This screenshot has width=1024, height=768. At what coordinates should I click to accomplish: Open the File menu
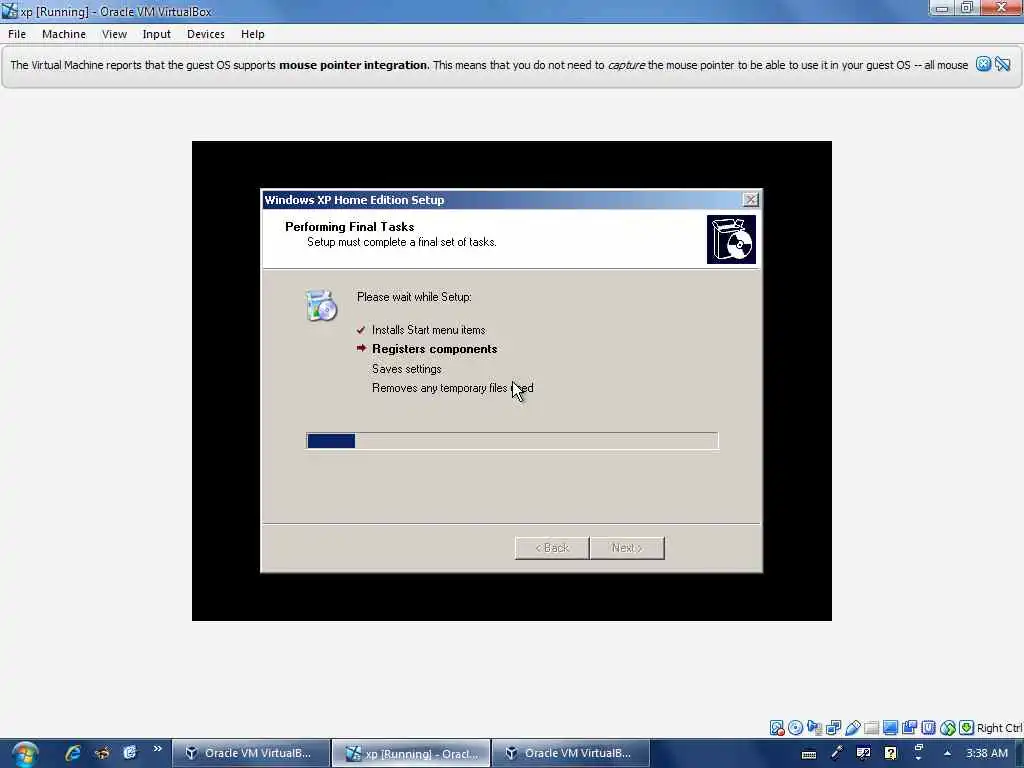(x=17, y=34)
